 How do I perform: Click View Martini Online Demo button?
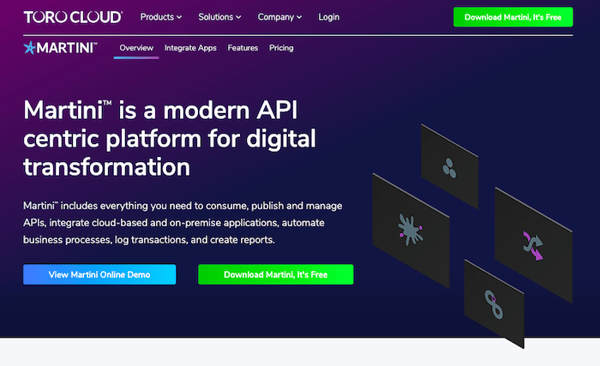coord(99,274)
